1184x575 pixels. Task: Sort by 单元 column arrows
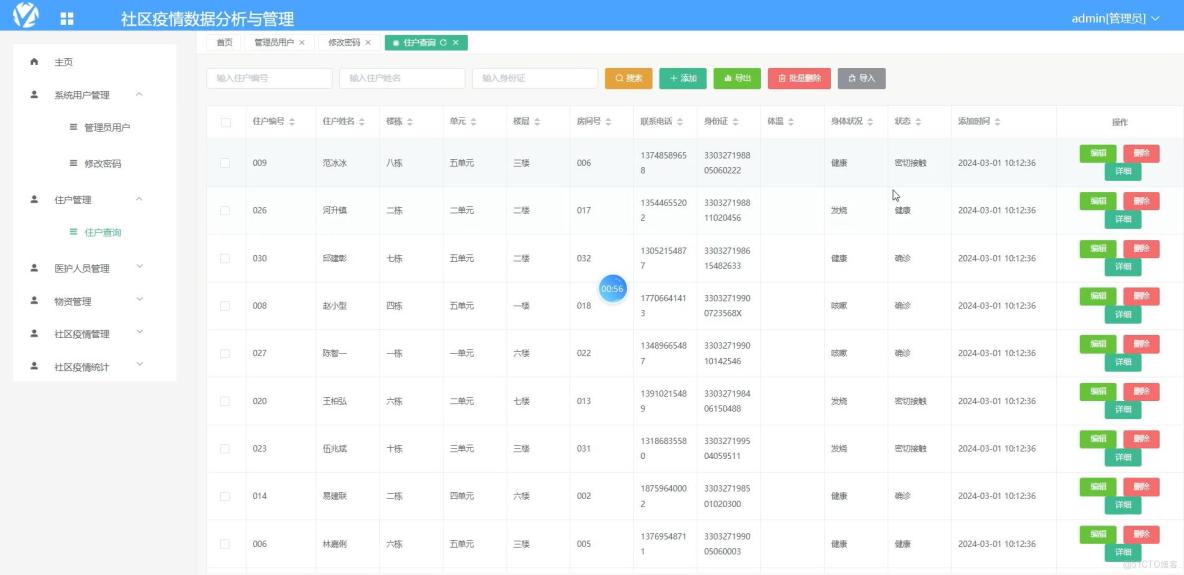474,122
